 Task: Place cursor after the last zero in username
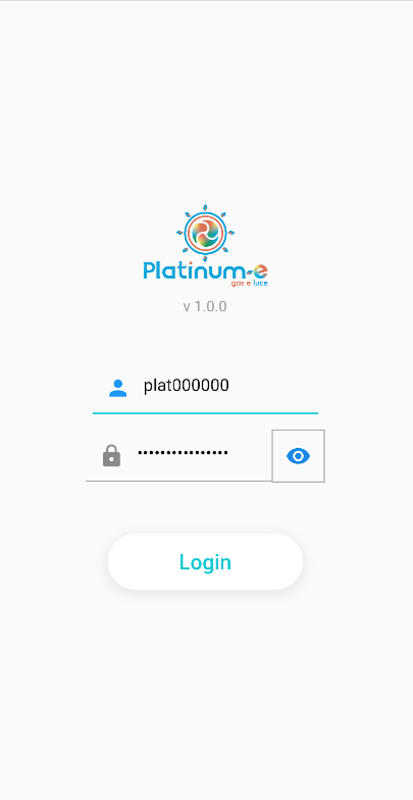(230, 386)
